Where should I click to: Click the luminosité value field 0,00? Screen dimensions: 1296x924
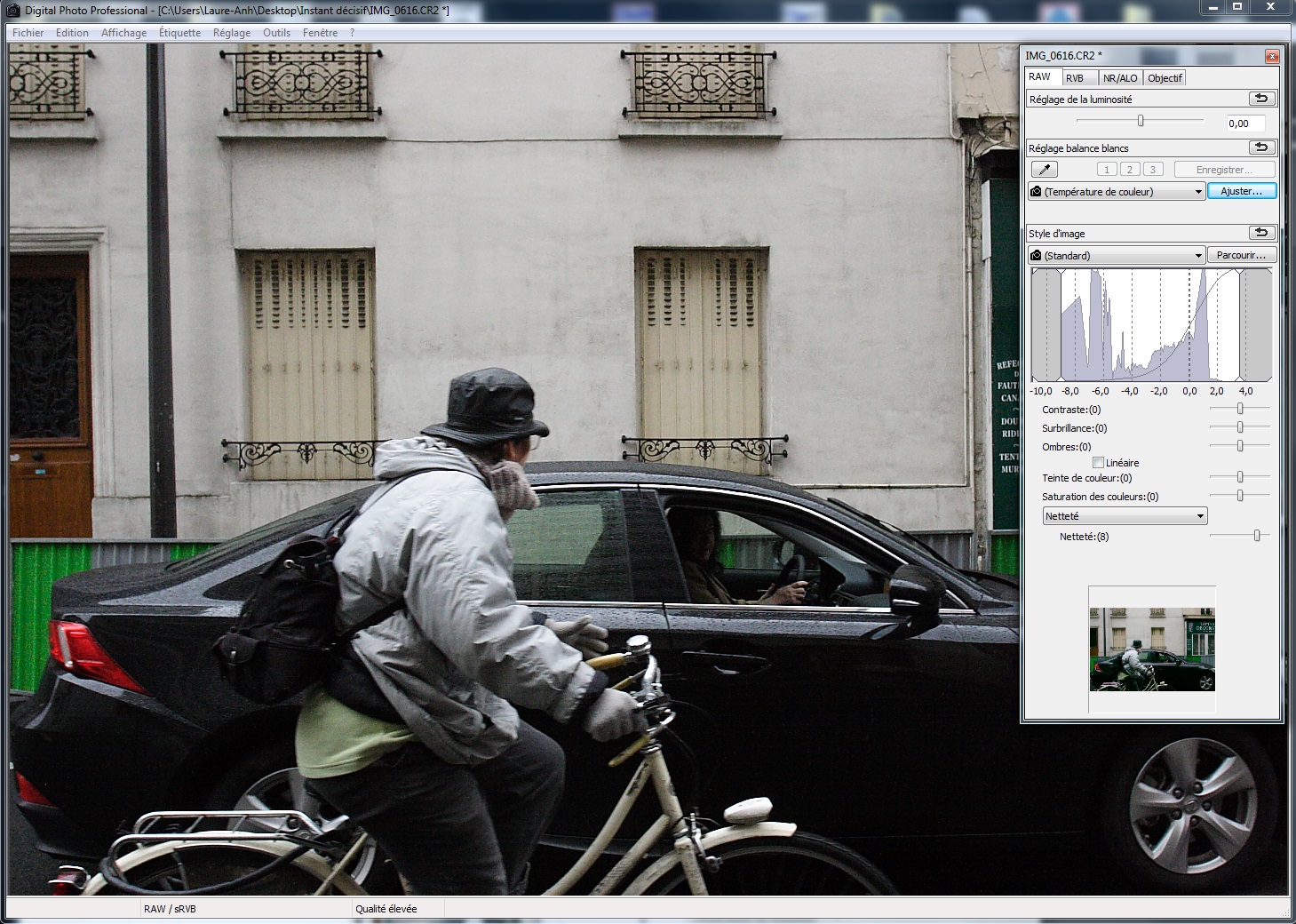pyautogui.click(x=1245, y=123)
